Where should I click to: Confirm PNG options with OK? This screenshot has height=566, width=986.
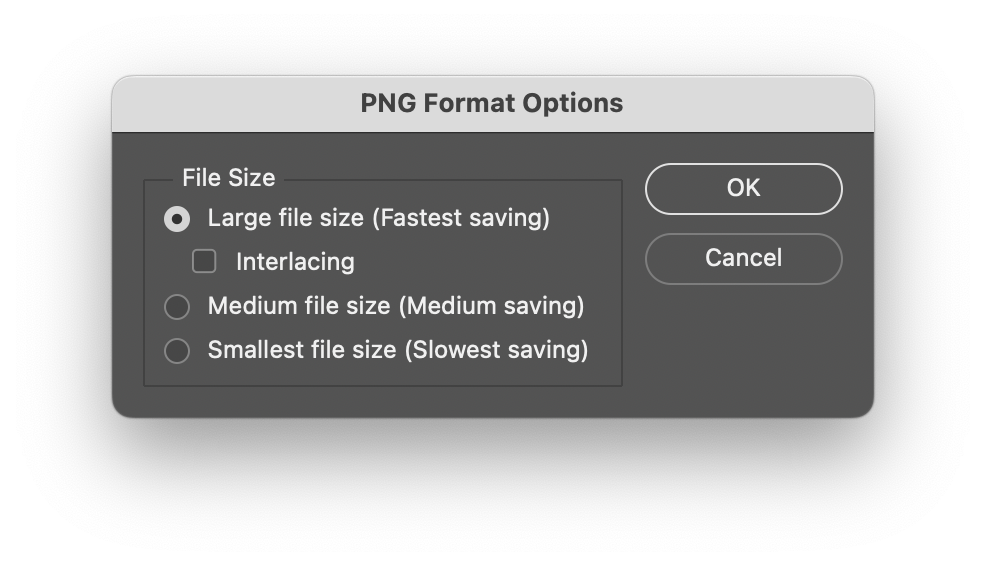743,189
